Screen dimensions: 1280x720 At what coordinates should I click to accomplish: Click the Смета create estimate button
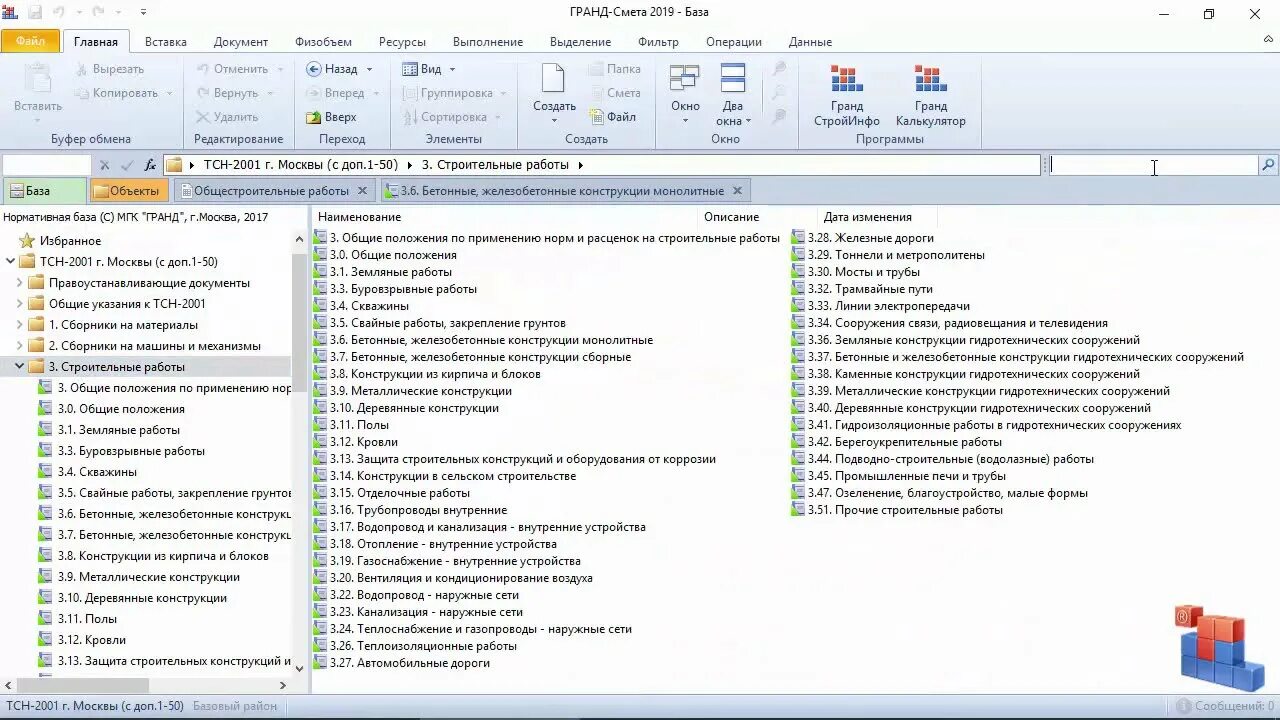click(615, 93)
